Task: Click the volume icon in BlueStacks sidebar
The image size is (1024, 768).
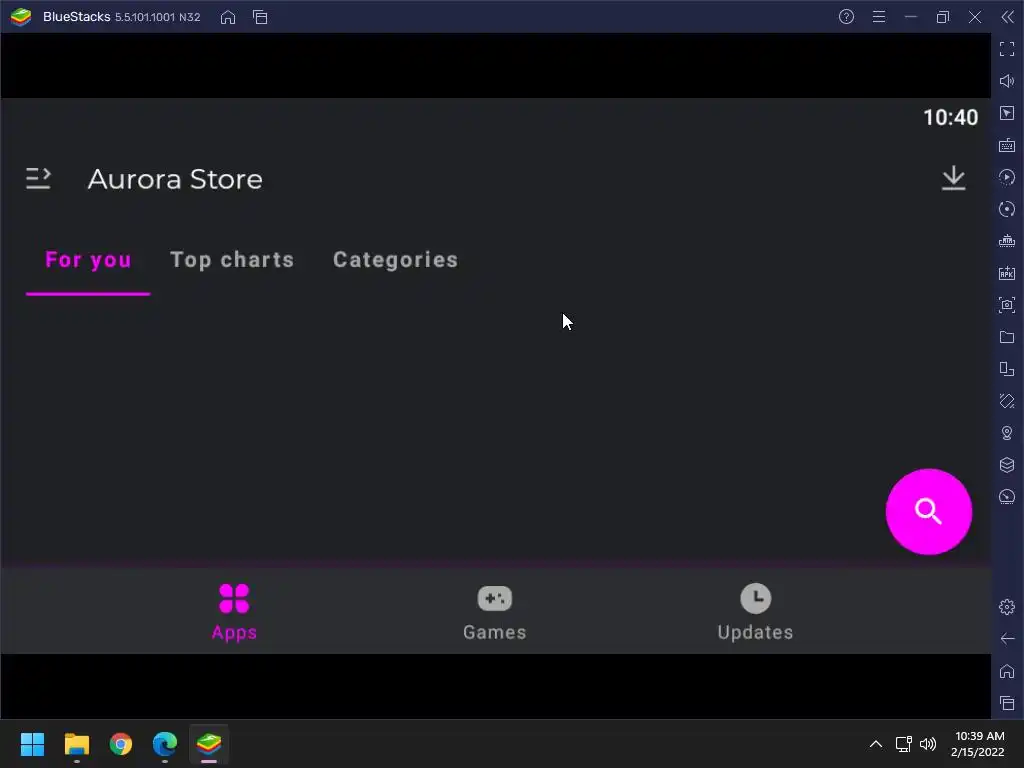Action: click(x=1007, y=81)
